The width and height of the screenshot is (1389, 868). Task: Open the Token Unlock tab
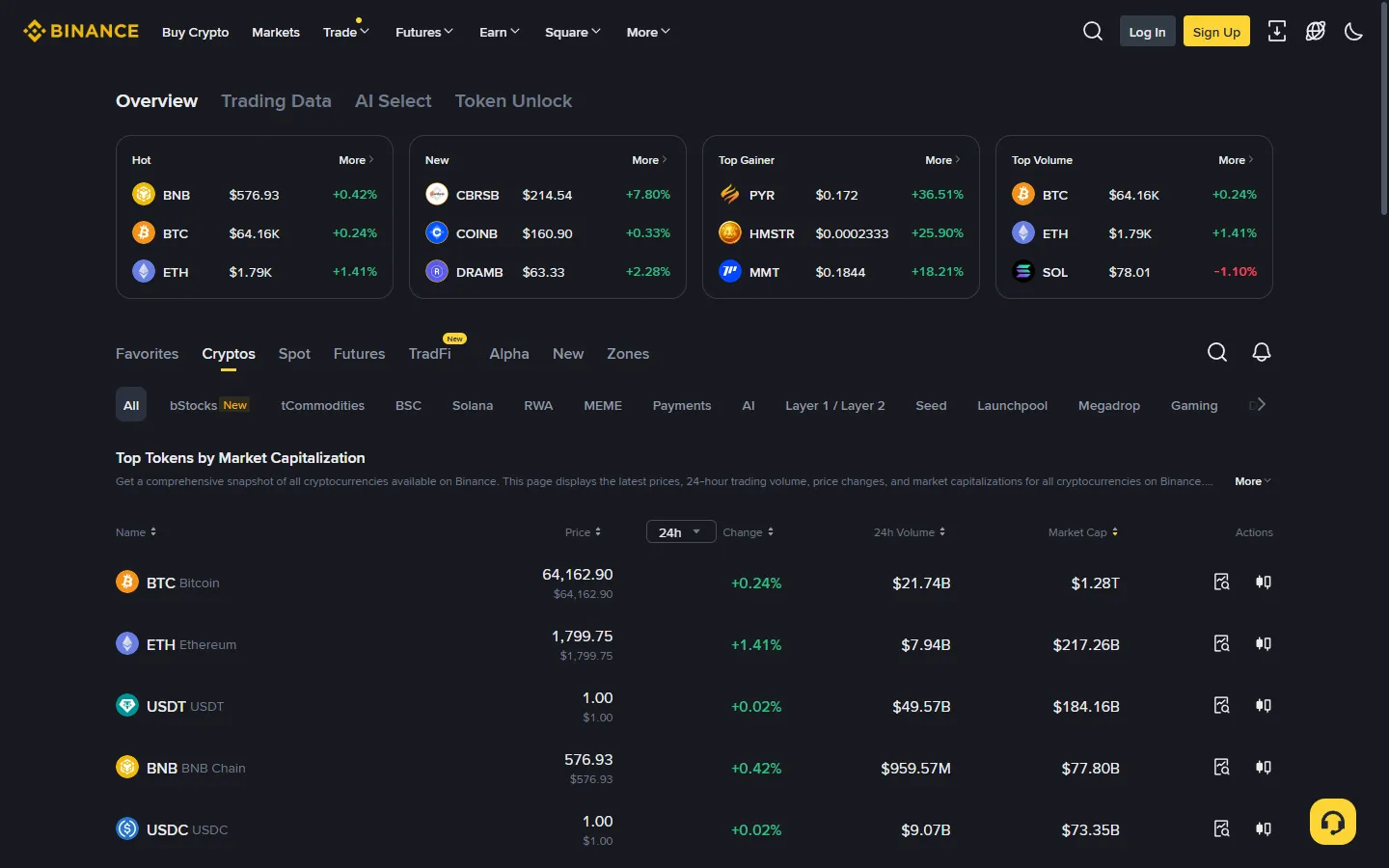coord(513,100)
